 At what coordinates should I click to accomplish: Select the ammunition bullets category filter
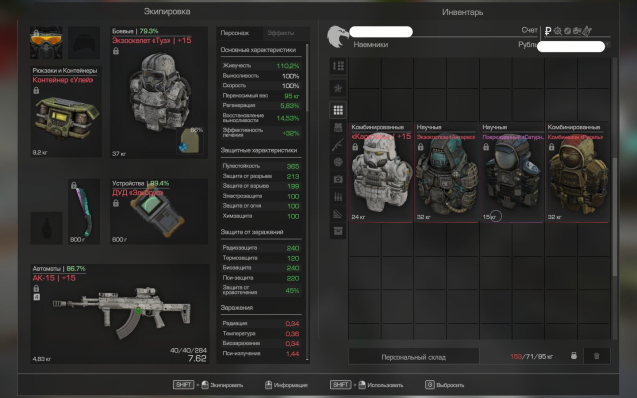[338, 197]
